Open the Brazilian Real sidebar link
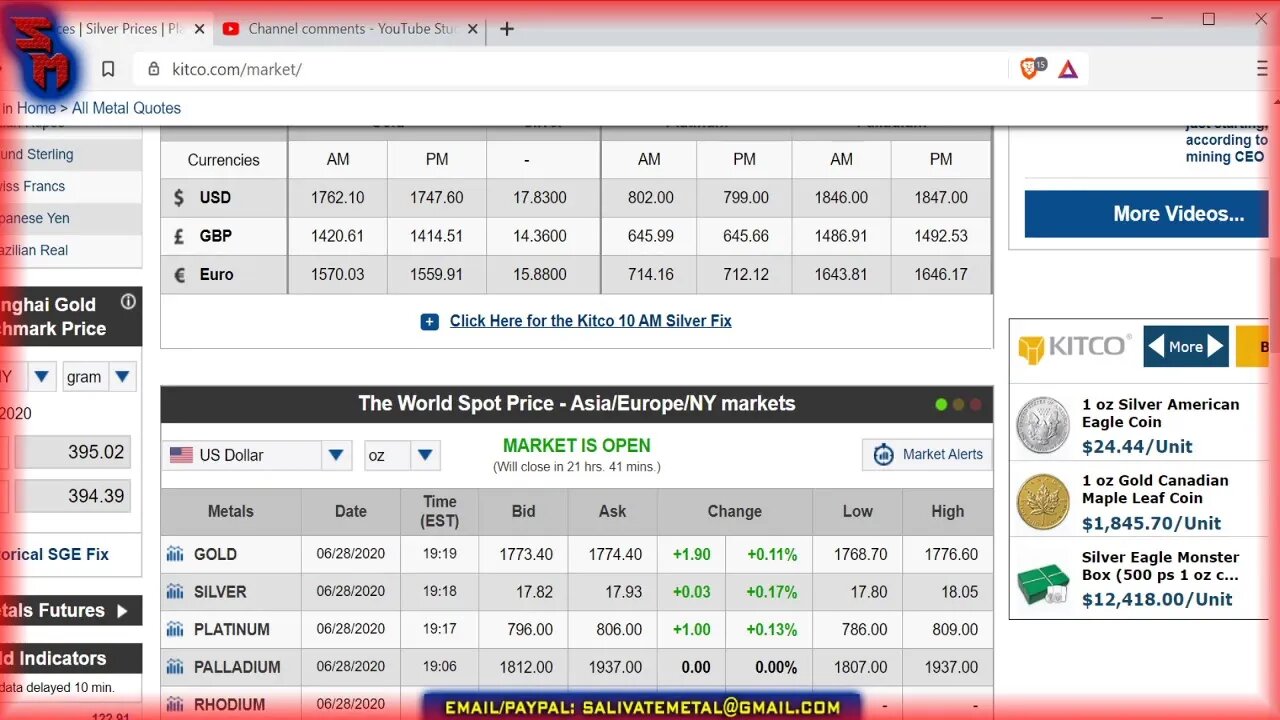This screenshot has height=720, width=1280. pyautogui.click(x=35, y=250)
